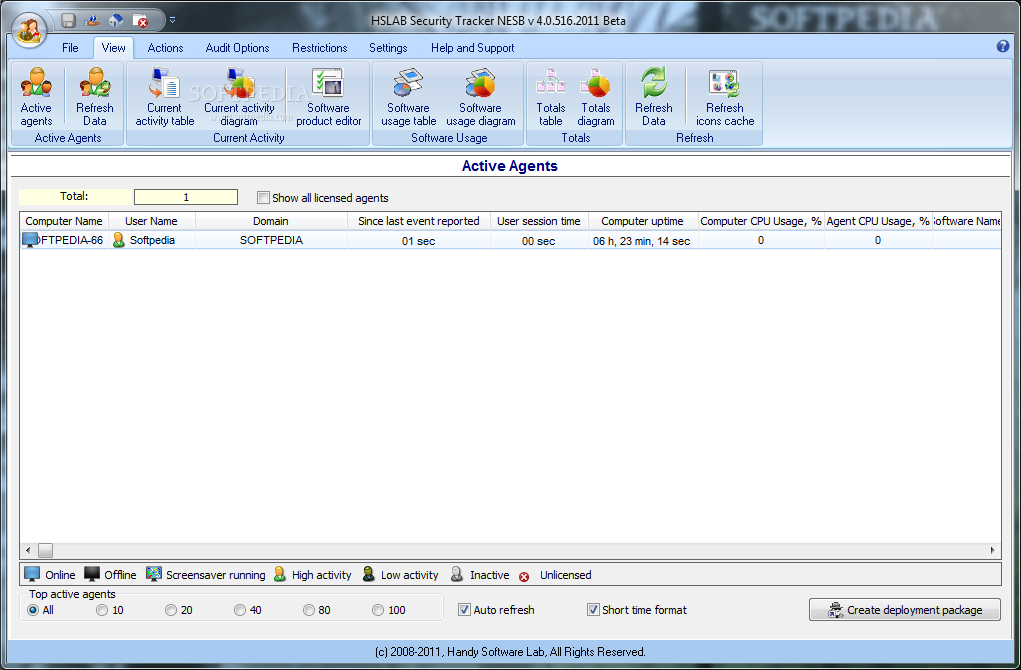Toggle Short time format checkbox
The height and width of the screenshot is (670, 1021).
pyautogui.click(x=593, y=609)
